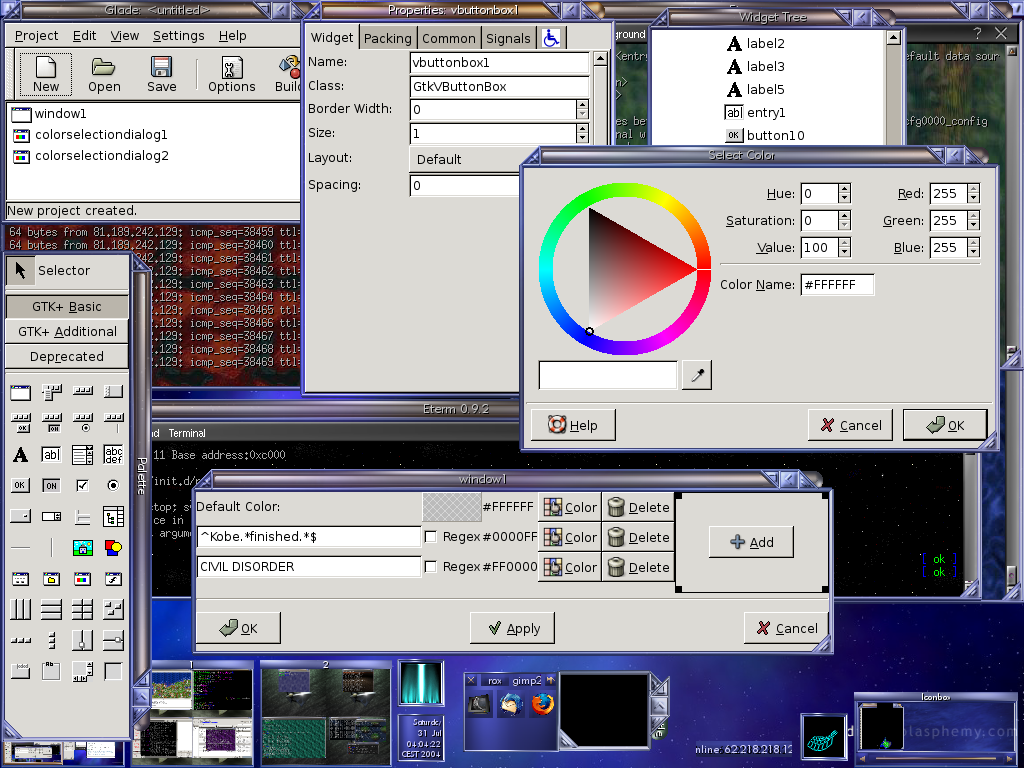Select the Label widget in the palette
1024x768 pixels.
click(x=20, y=455)
